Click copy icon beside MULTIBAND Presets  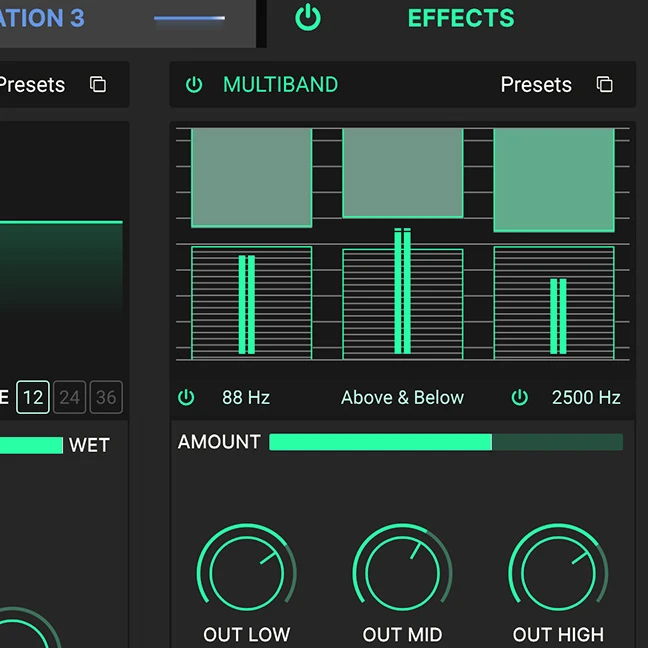point(605,84)
